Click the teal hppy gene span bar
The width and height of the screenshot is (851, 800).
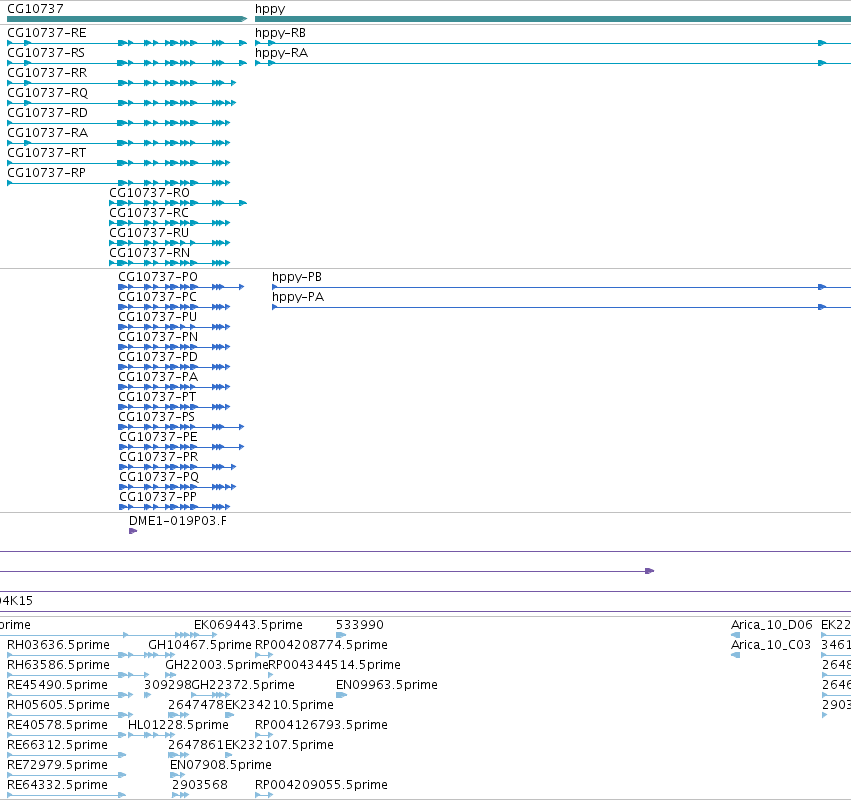click(553, 19)
